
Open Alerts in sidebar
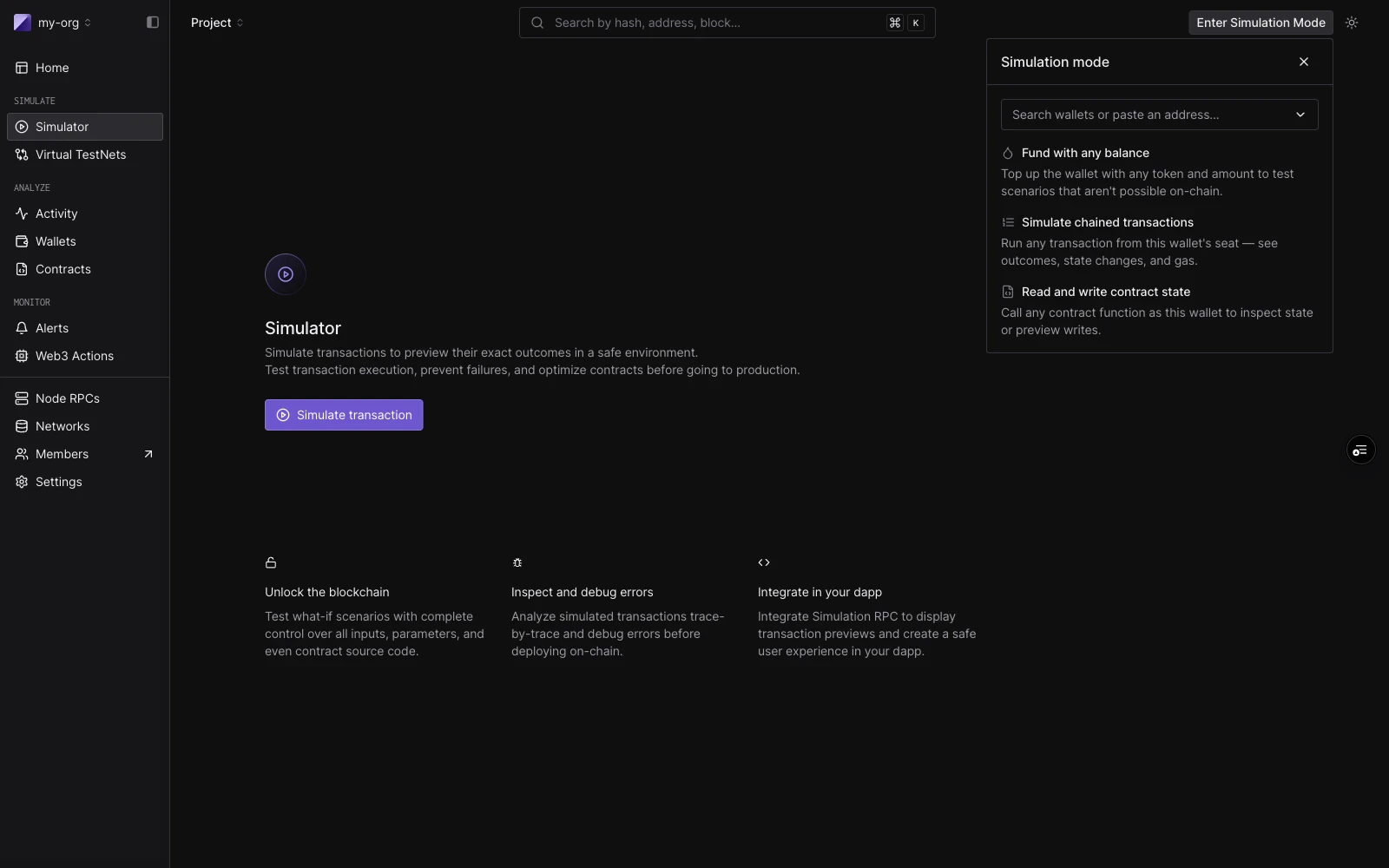tap(85, 328)
